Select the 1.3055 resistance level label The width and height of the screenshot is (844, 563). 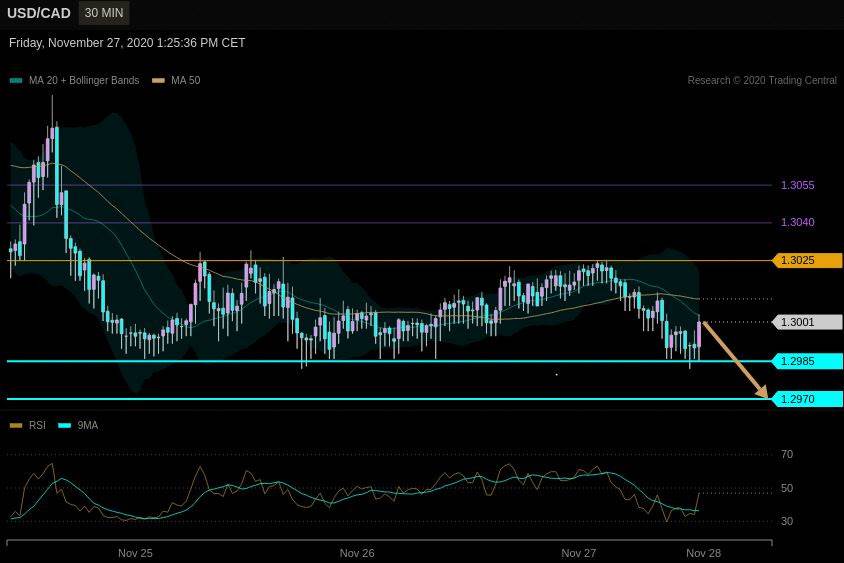798,185
